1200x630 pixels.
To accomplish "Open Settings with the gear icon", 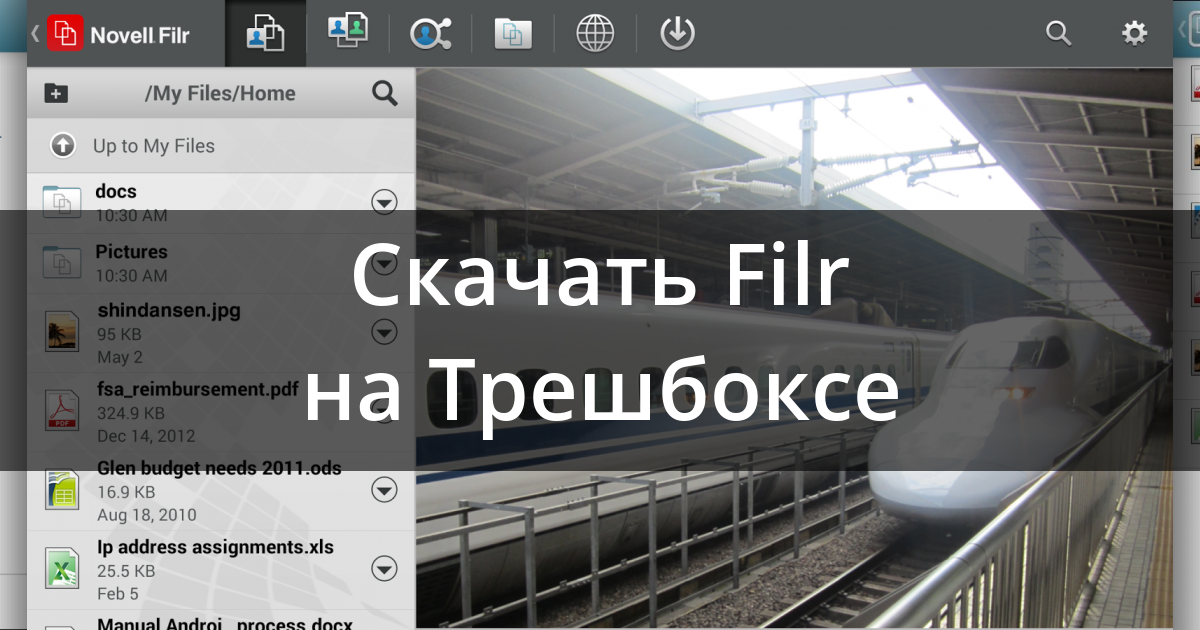I will (1134, 34).
